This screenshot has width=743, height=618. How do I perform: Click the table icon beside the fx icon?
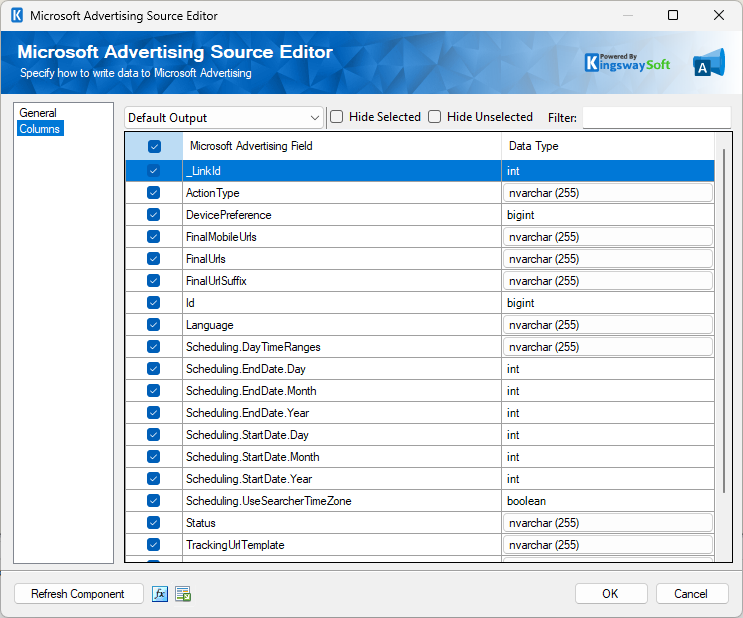(x=183, y=594)
